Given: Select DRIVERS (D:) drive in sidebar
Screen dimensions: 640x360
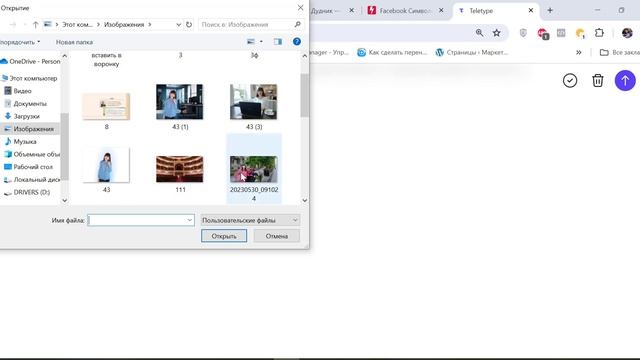Looking at the screenshot, I should (27, 192).
